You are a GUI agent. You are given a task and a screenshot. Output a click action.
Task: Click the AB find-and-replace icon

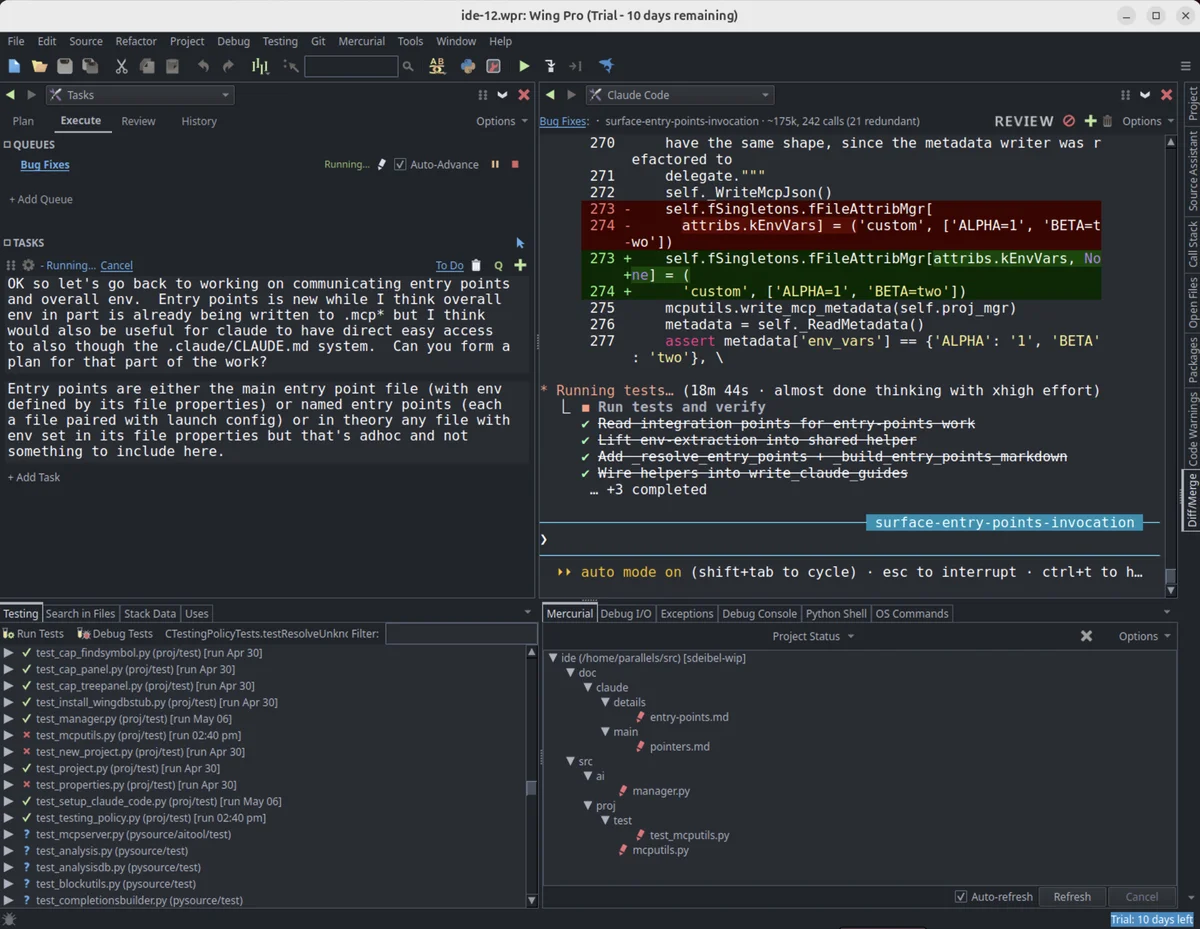click(437, 66)
